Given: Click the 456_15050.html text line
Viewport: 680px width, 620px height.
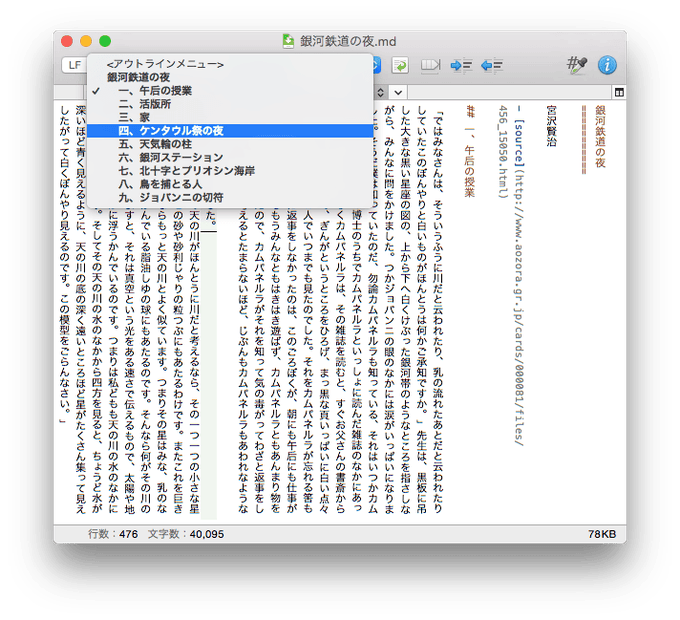Looking at the screenshot, I should pos(503,151).
